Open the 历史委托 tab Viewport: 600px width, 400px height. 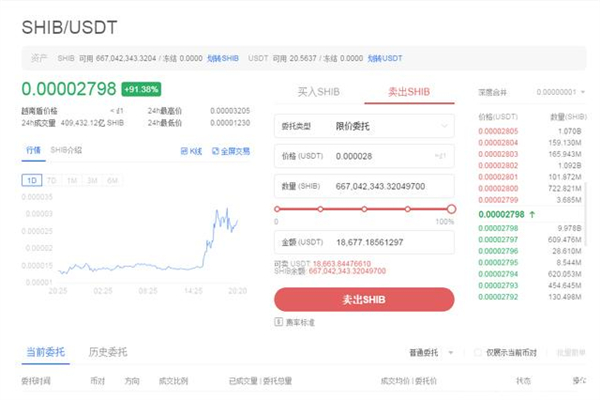[108, 352]
